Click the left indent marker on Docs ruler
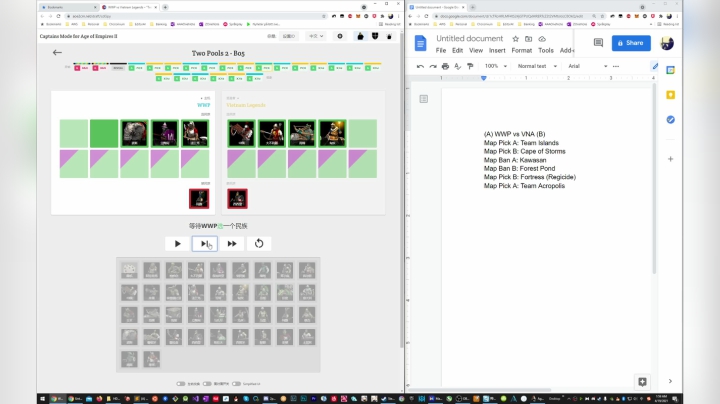The image size is (720, 404). (484, 78)
